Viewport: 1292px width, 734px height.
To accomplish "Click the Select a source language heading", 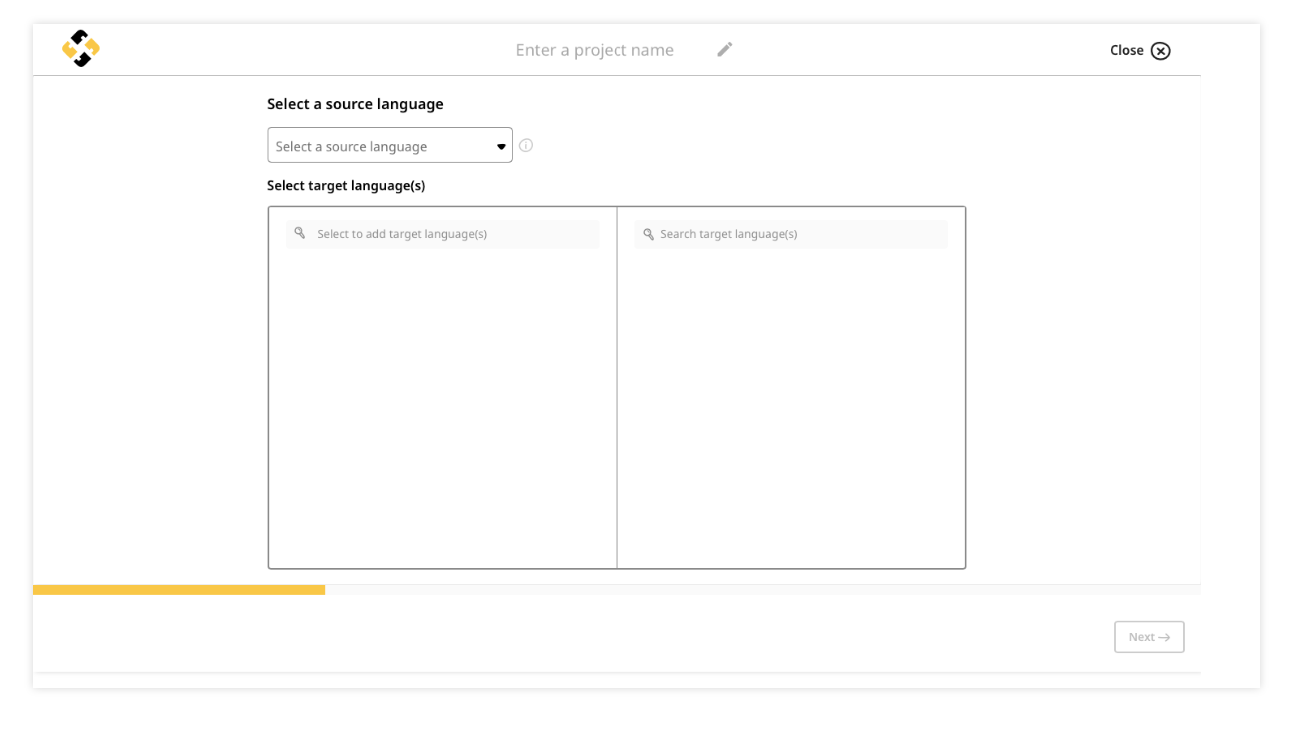I will click(x=355, y=104).
